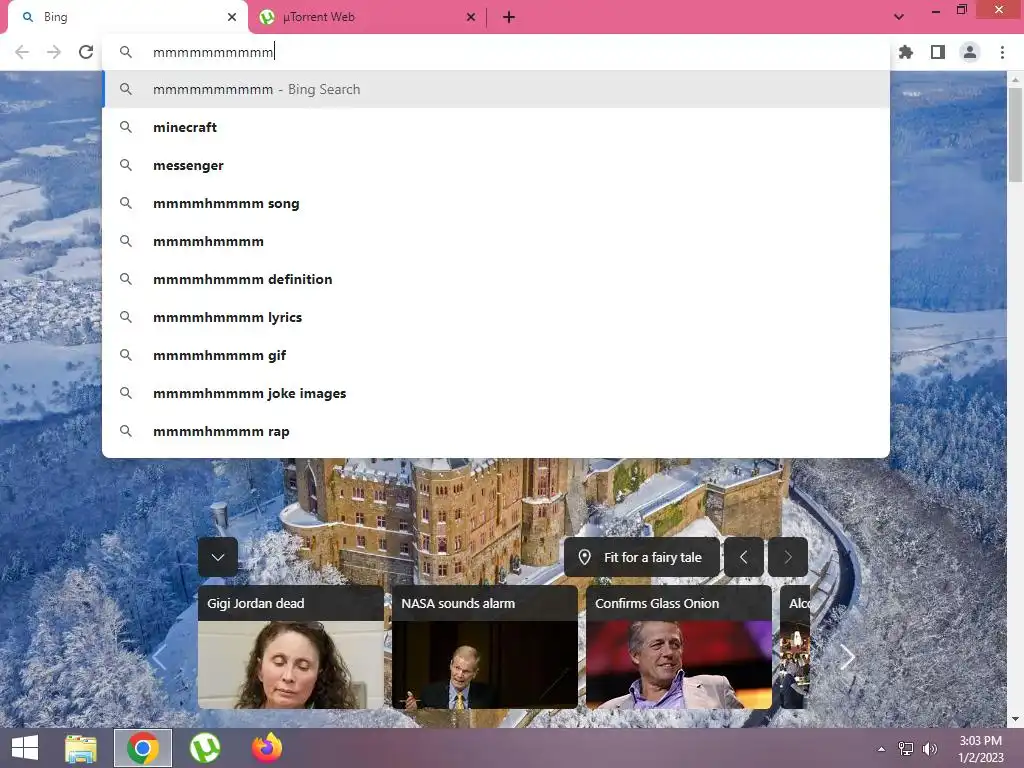1024x768 pixels.
Task: Open the 'NASA sounds alarm' news card
Action: click(x=485, y=647)
